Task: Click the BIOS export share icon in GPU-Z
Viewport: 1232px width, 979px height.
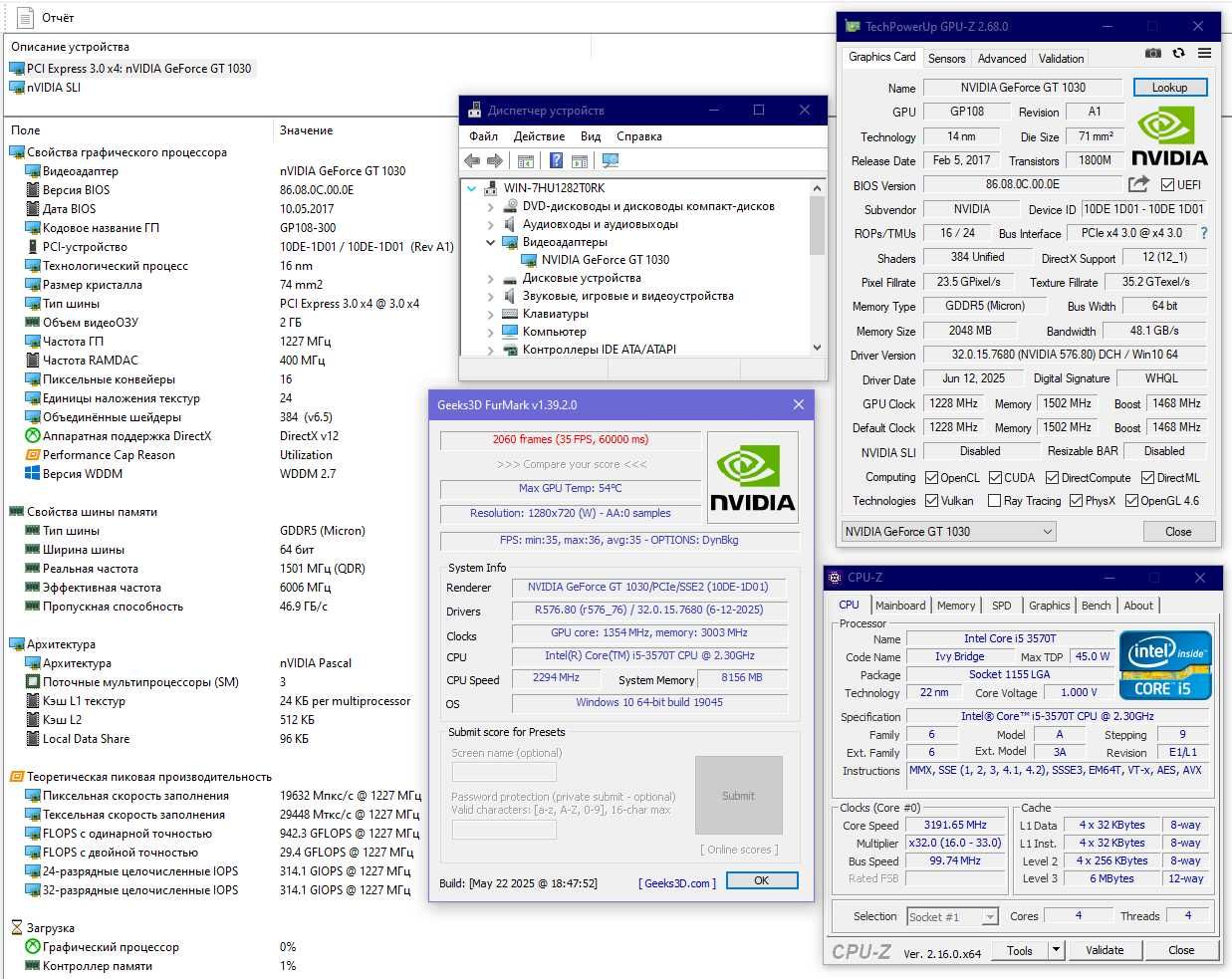Action: (x=1138, y=184)
